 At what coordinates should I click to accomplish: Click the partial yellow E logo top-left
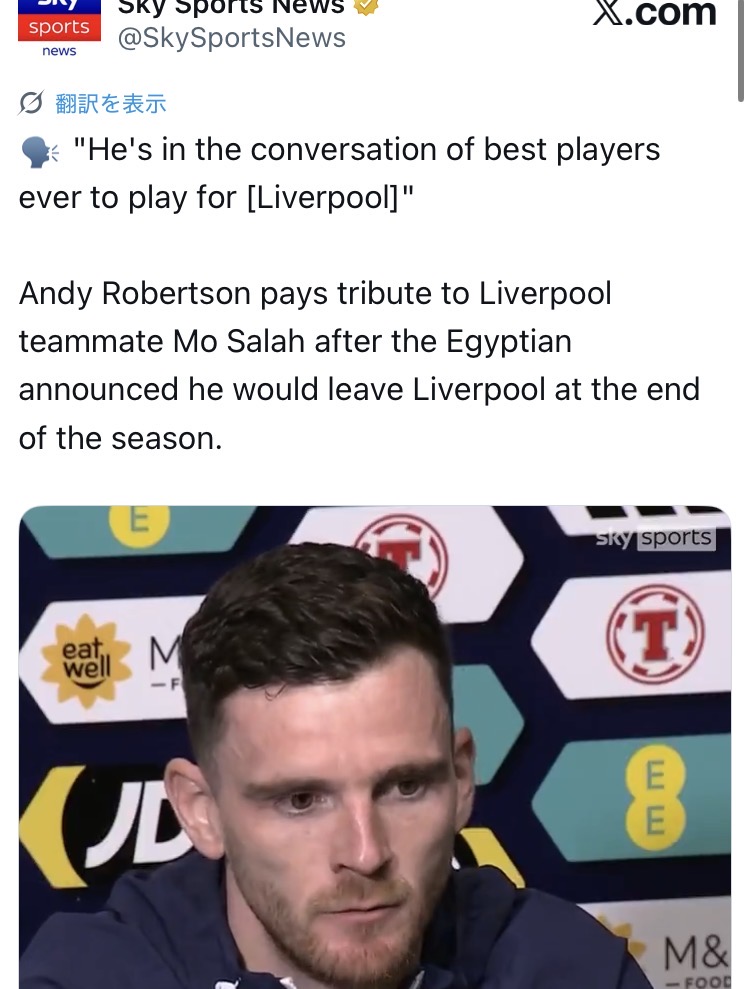(139, 524)
